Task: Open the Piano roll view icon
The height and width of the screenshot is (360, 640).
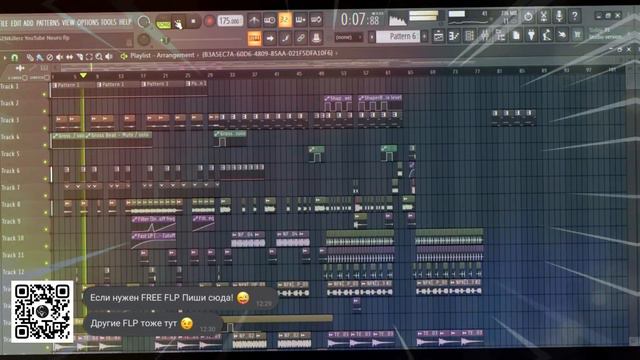Action: coord(454,36)
